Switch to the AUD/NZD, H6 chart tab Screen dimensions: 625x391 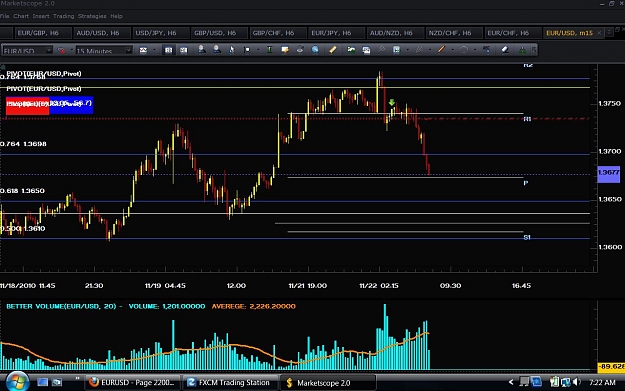395,33
